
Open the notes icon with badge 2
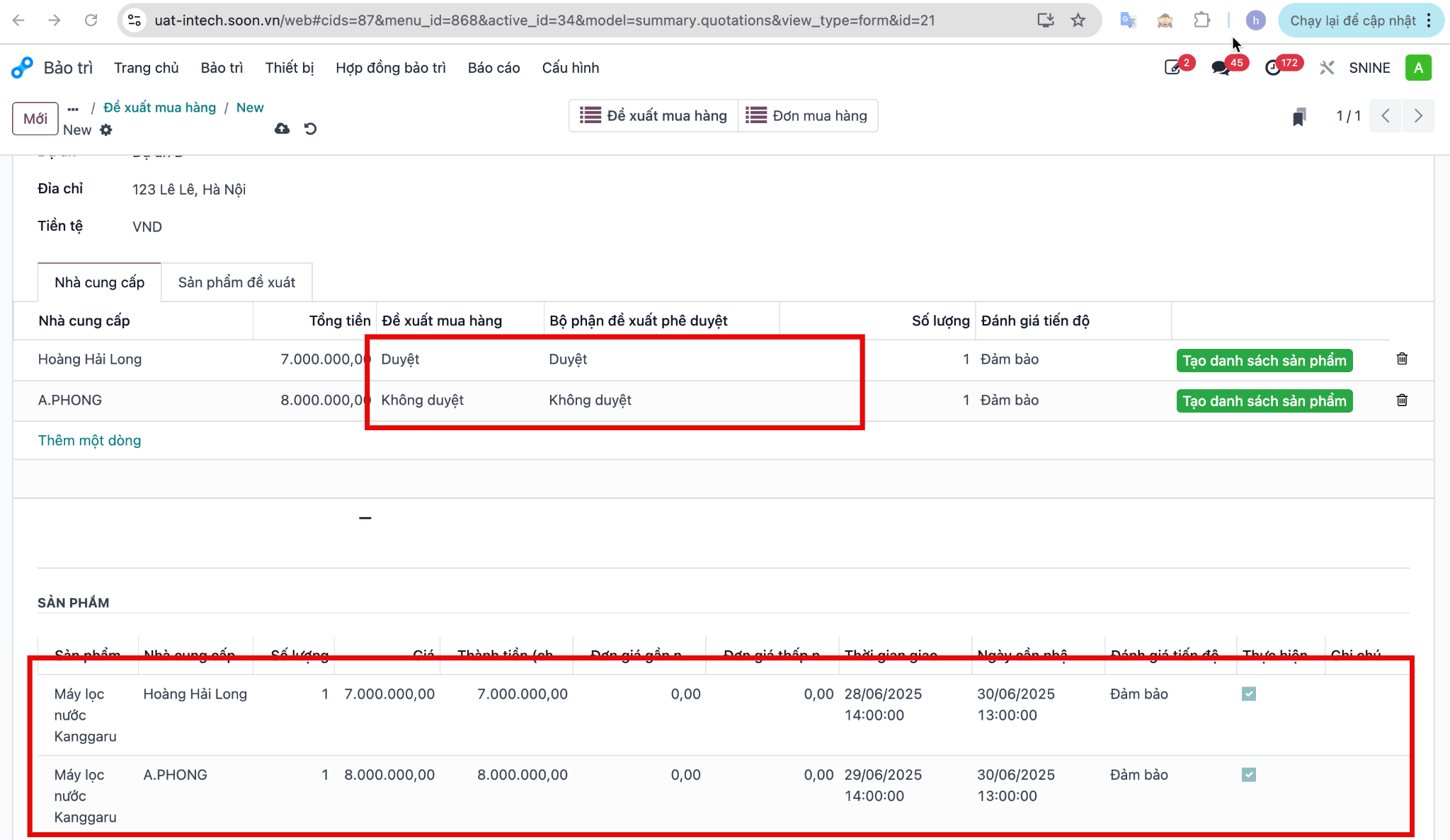pyautogui.click(x=1173, y=68)
